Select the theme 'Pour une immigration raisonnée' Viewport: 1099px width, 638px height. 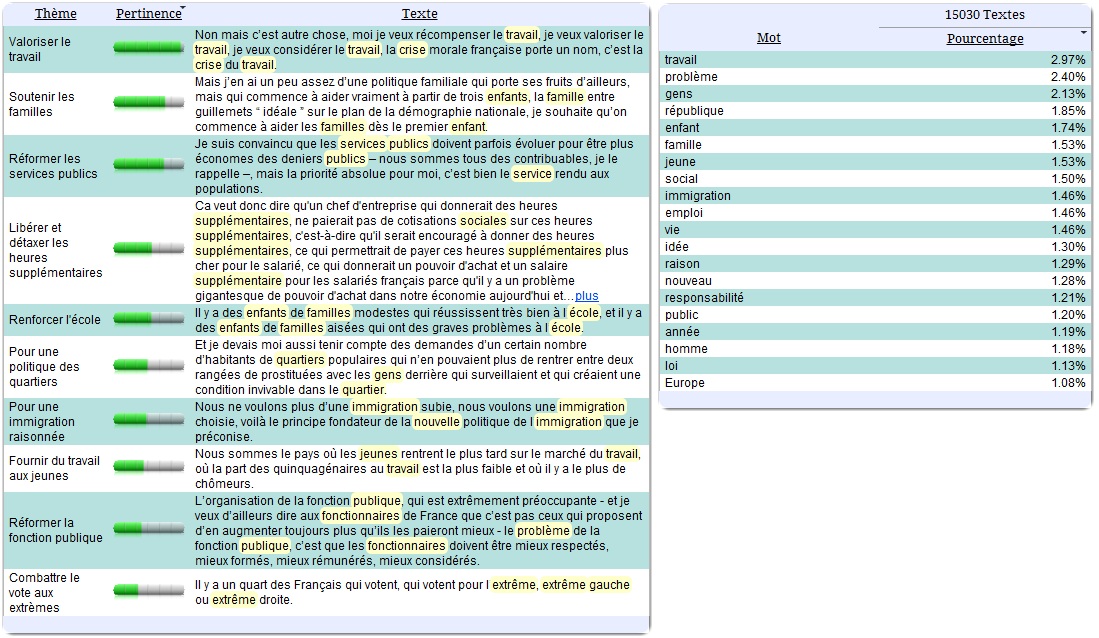(x=41, y=421)
